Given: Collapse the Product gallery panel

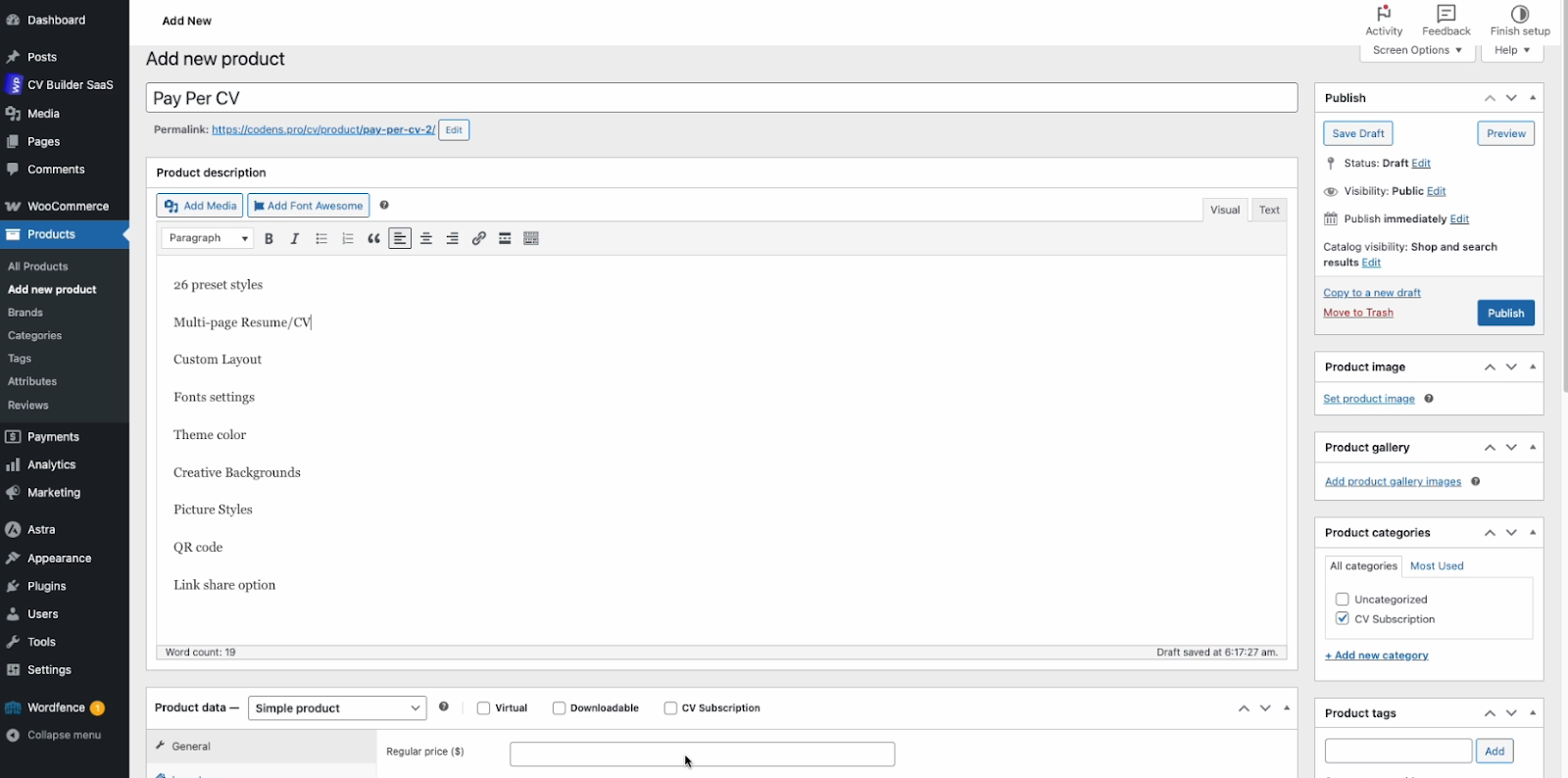Looking at the screenshot, I should [x=1533, y=447].
